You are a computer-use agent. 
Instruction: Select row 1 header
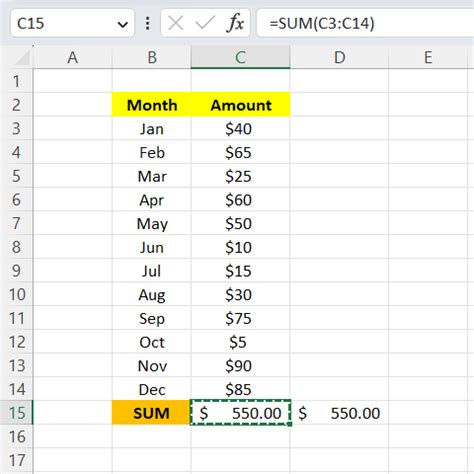coord(17,81)
